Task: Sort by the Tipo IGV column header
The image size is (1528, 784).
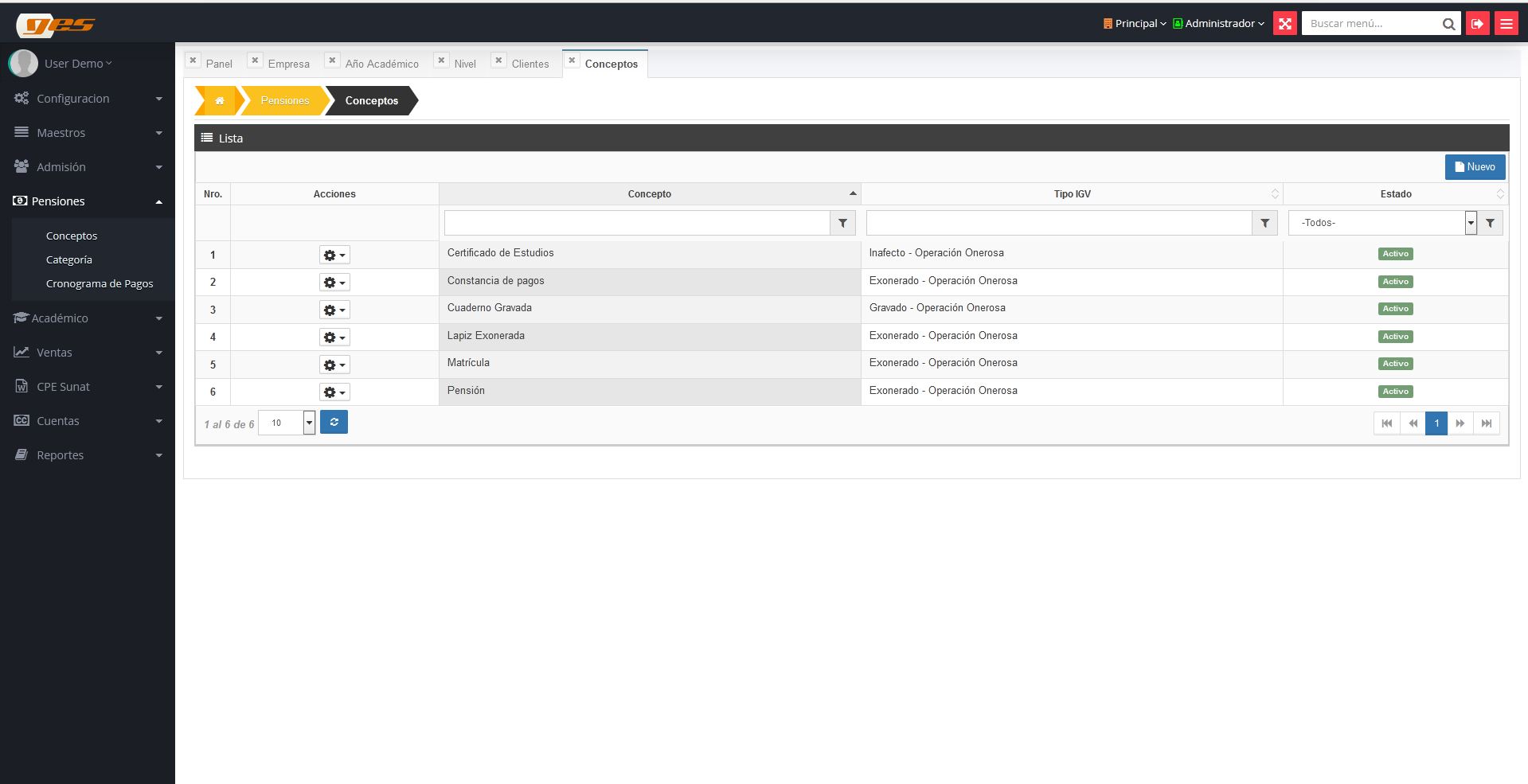Action: click(x=1072, y=194)
